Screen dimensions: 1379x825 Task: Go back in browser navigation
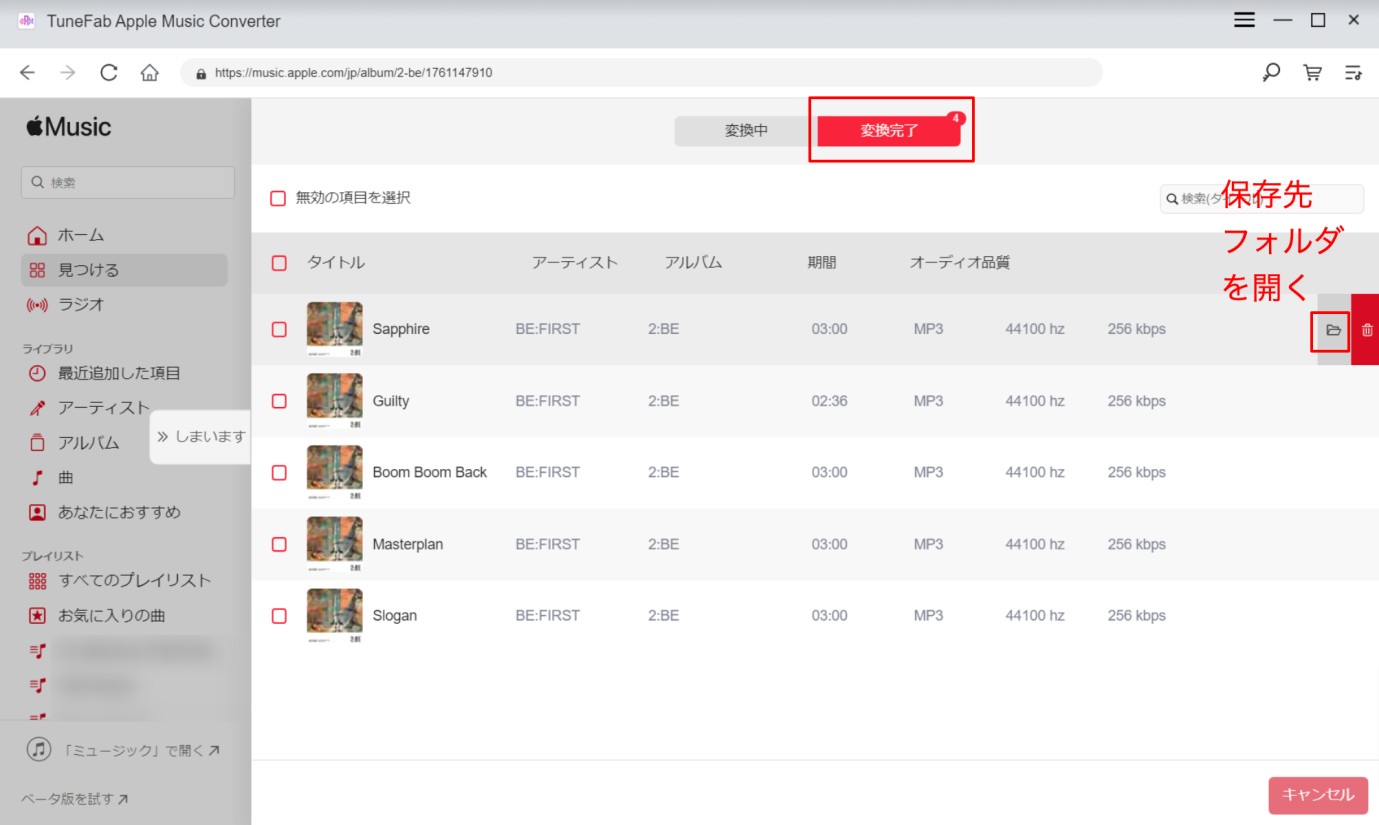[27, 73]
